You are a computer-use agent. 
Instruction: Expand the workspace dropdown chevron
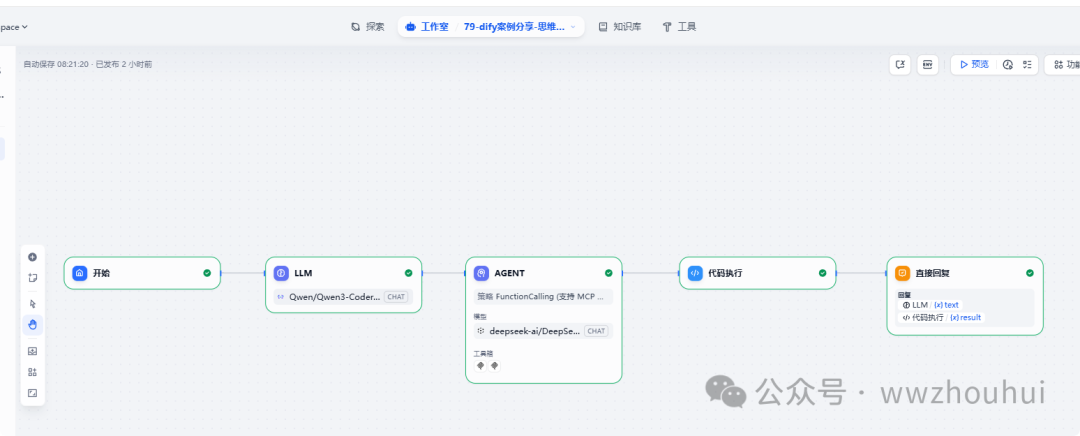point(25,27)
